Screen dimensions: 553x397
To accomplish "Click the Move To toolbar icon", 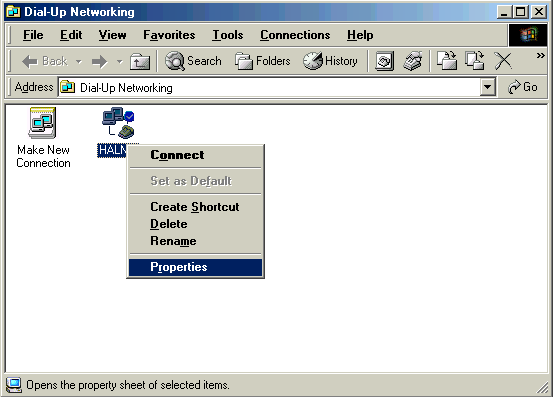I will pos(447,61).
